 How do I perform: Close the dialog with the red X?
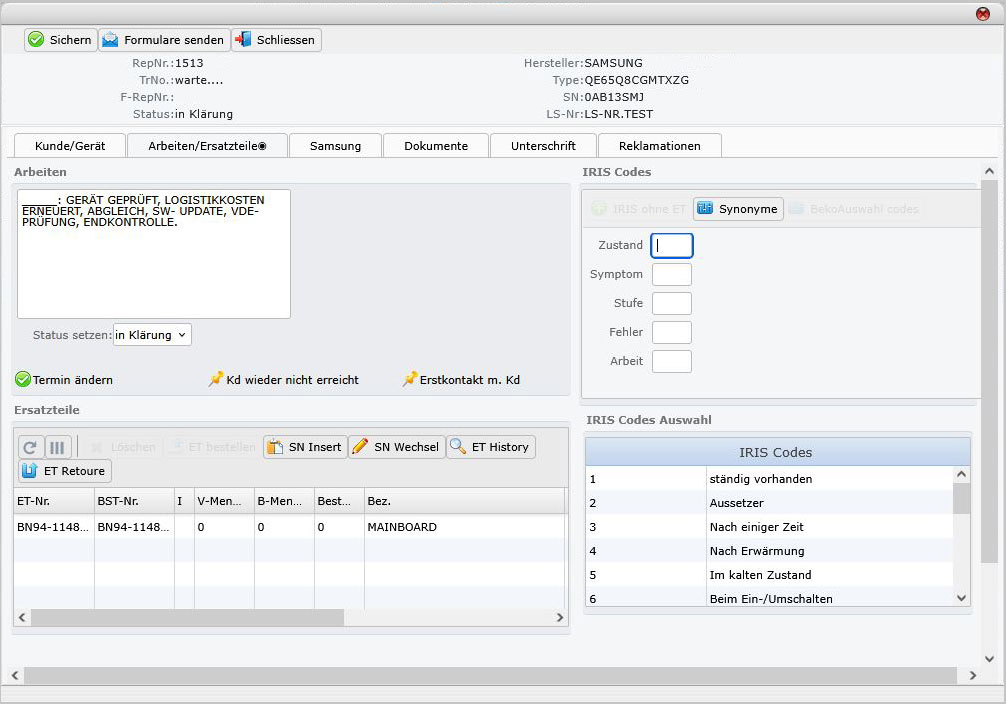click(982, 13)
